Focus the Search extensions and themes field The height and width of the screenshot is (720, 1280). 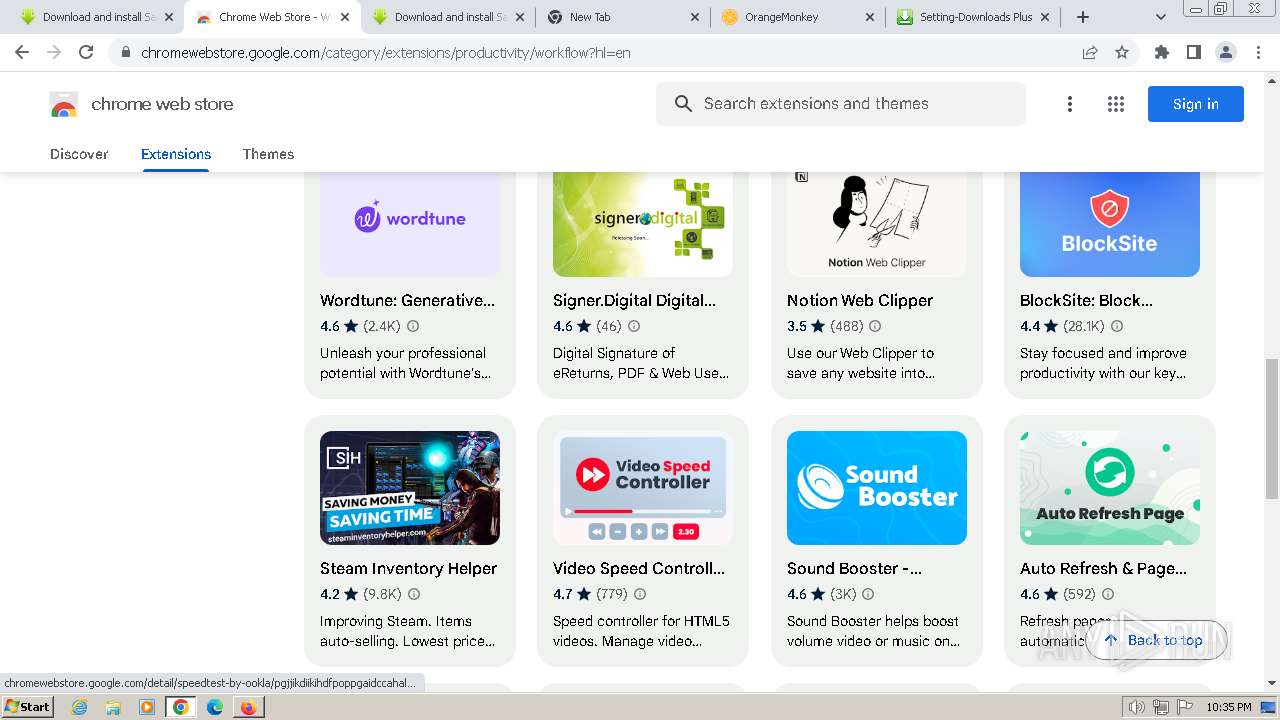click(841, 104)
